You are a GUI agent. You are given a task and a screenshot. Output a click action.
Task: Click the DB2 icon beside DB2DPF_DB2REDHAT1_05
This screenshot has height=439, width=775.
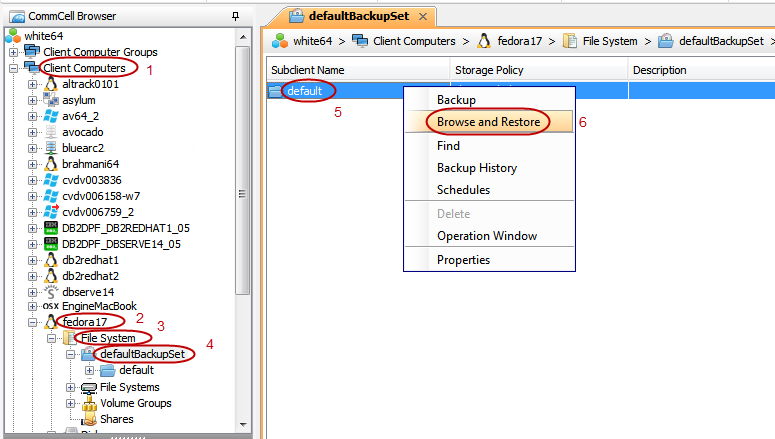(52, 228)
